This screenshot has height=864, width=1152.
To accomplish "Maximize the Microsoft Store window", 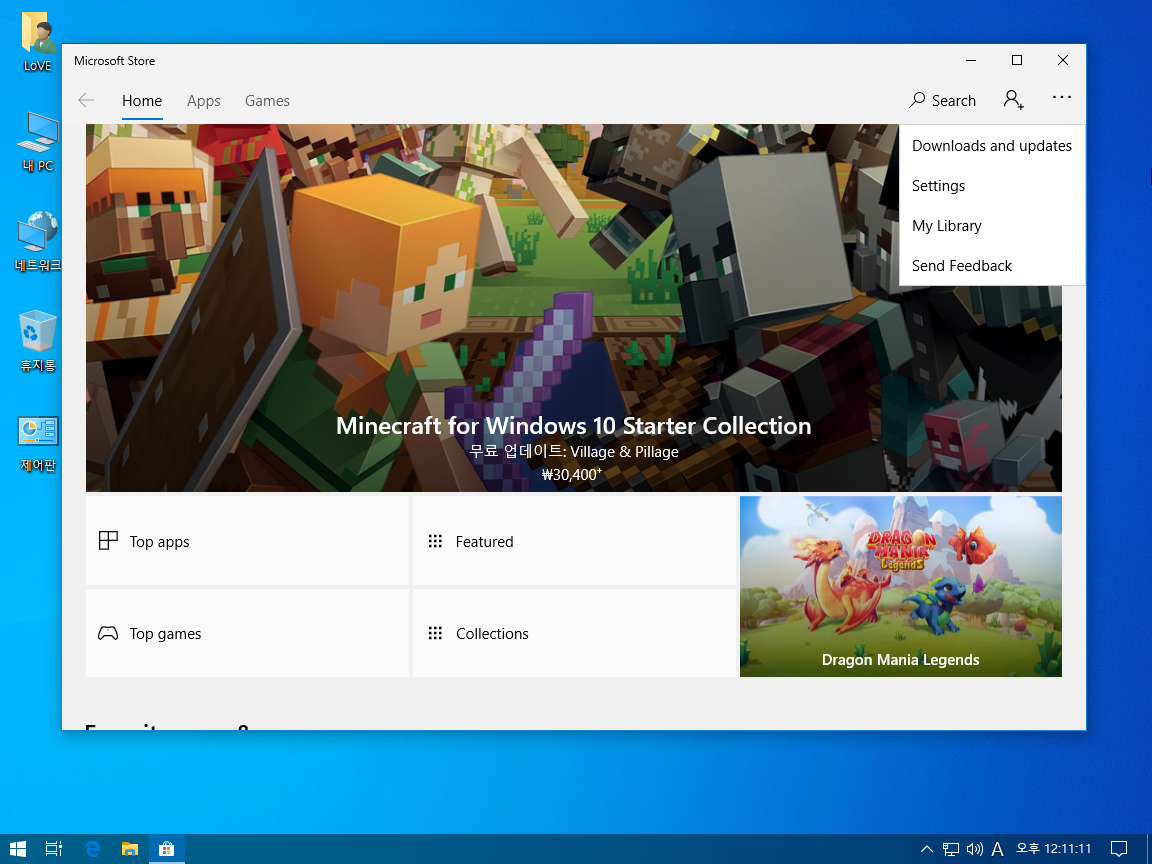I will coord(1017,60).
